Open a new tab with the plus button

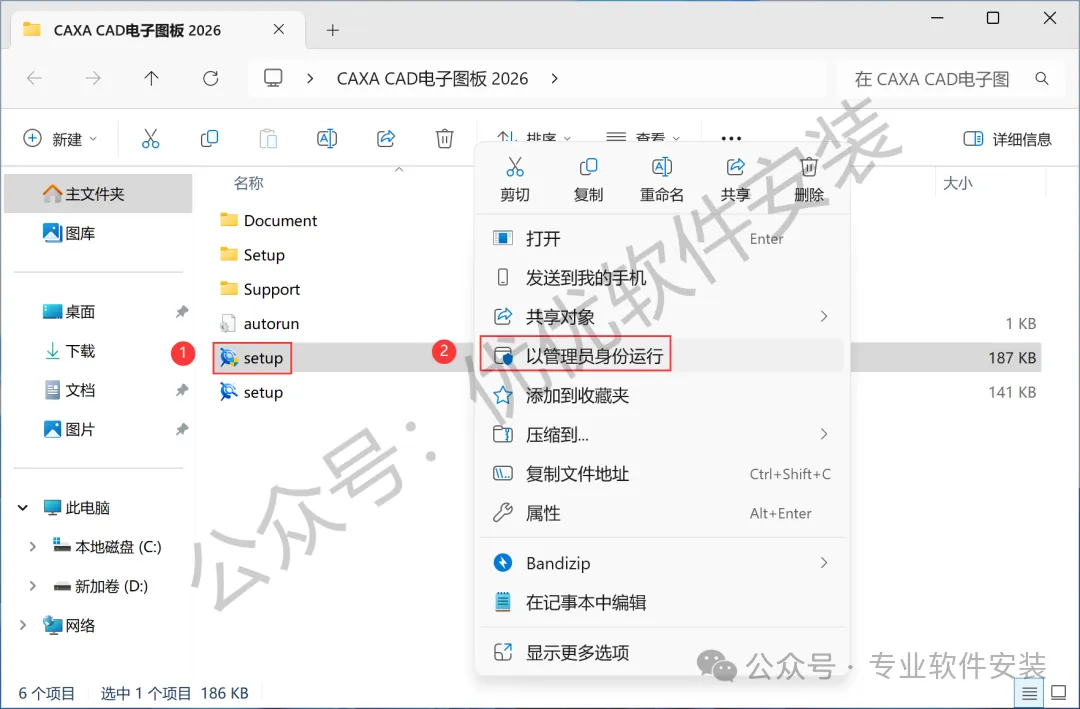coord(333,30)
